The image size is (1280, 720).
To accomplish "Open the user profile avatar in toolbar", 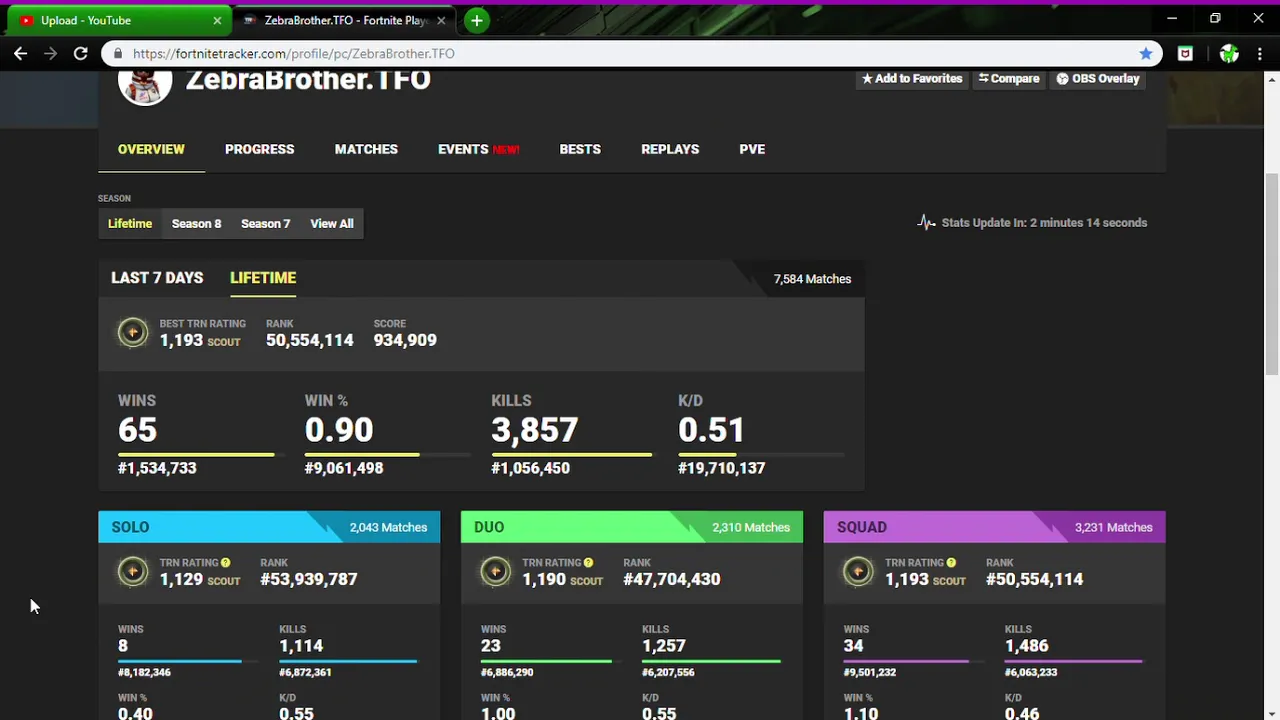I will point(1229,53).
